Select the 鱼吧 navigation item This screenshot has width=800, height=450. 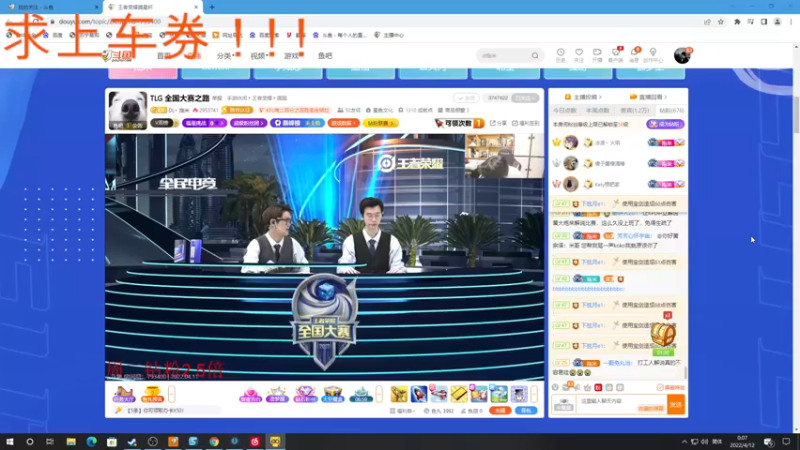[325, 56]
